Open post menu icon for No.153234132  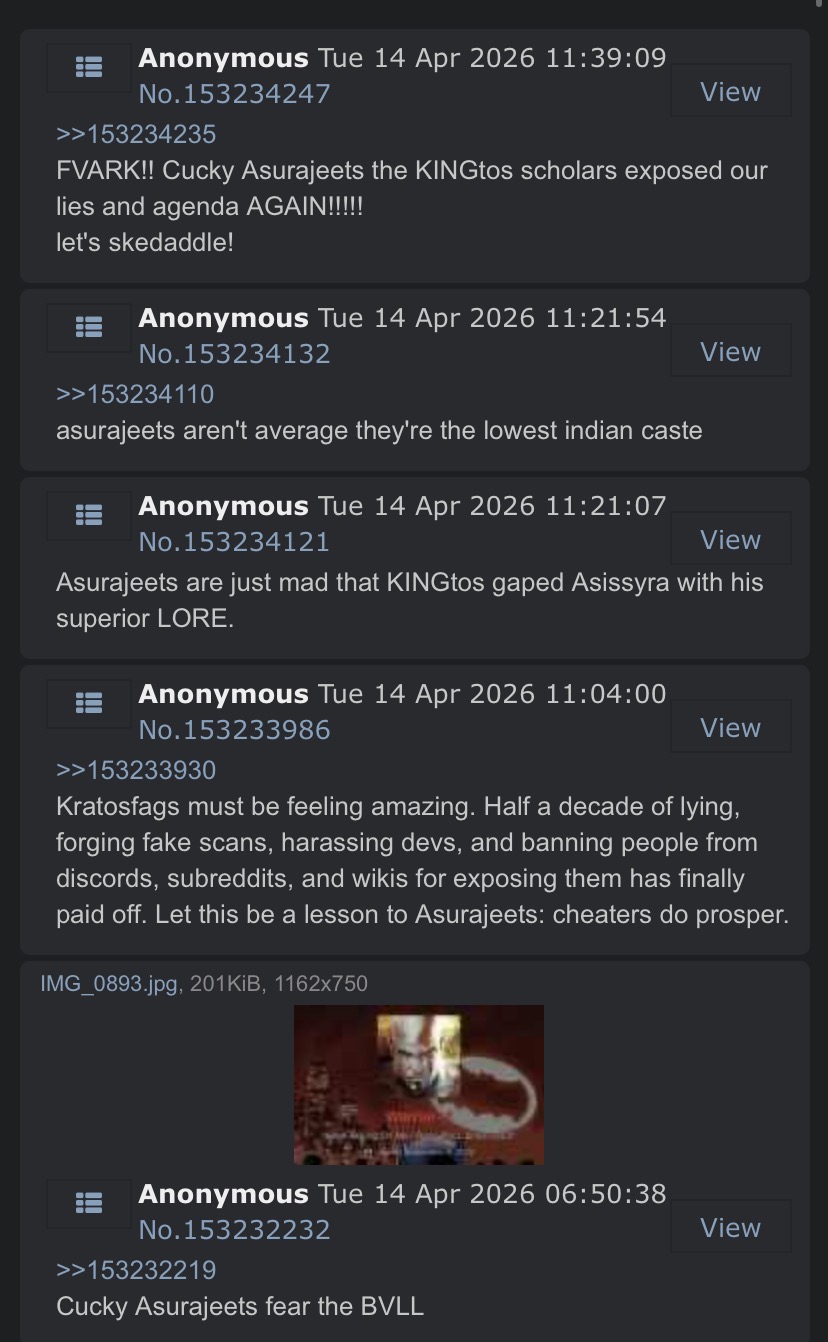88,327
